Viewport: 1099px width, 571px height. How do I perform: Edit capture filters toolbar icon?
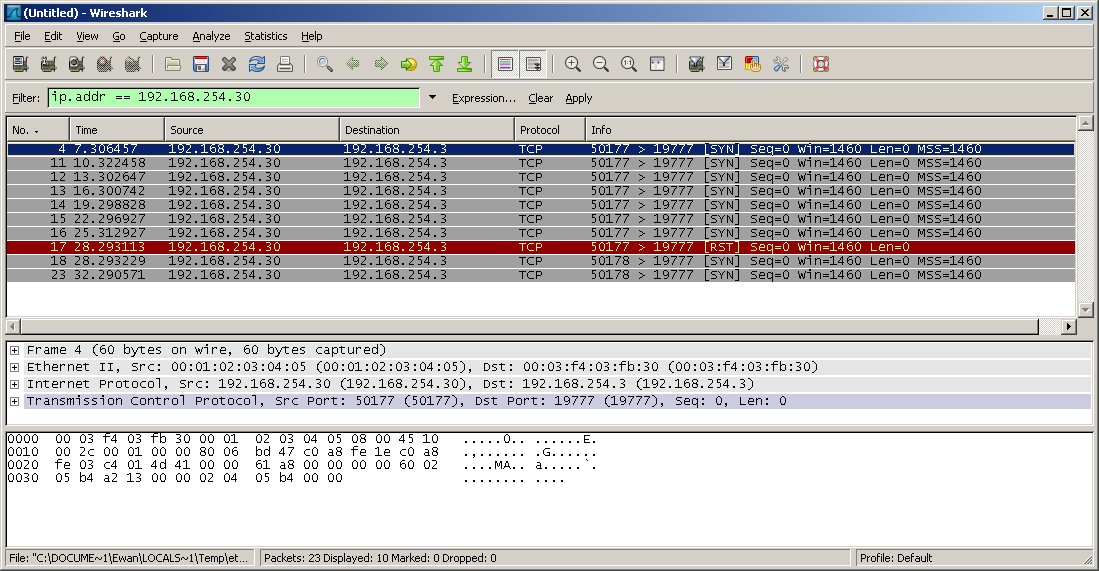pyautogui.click(x=696, y=64)
